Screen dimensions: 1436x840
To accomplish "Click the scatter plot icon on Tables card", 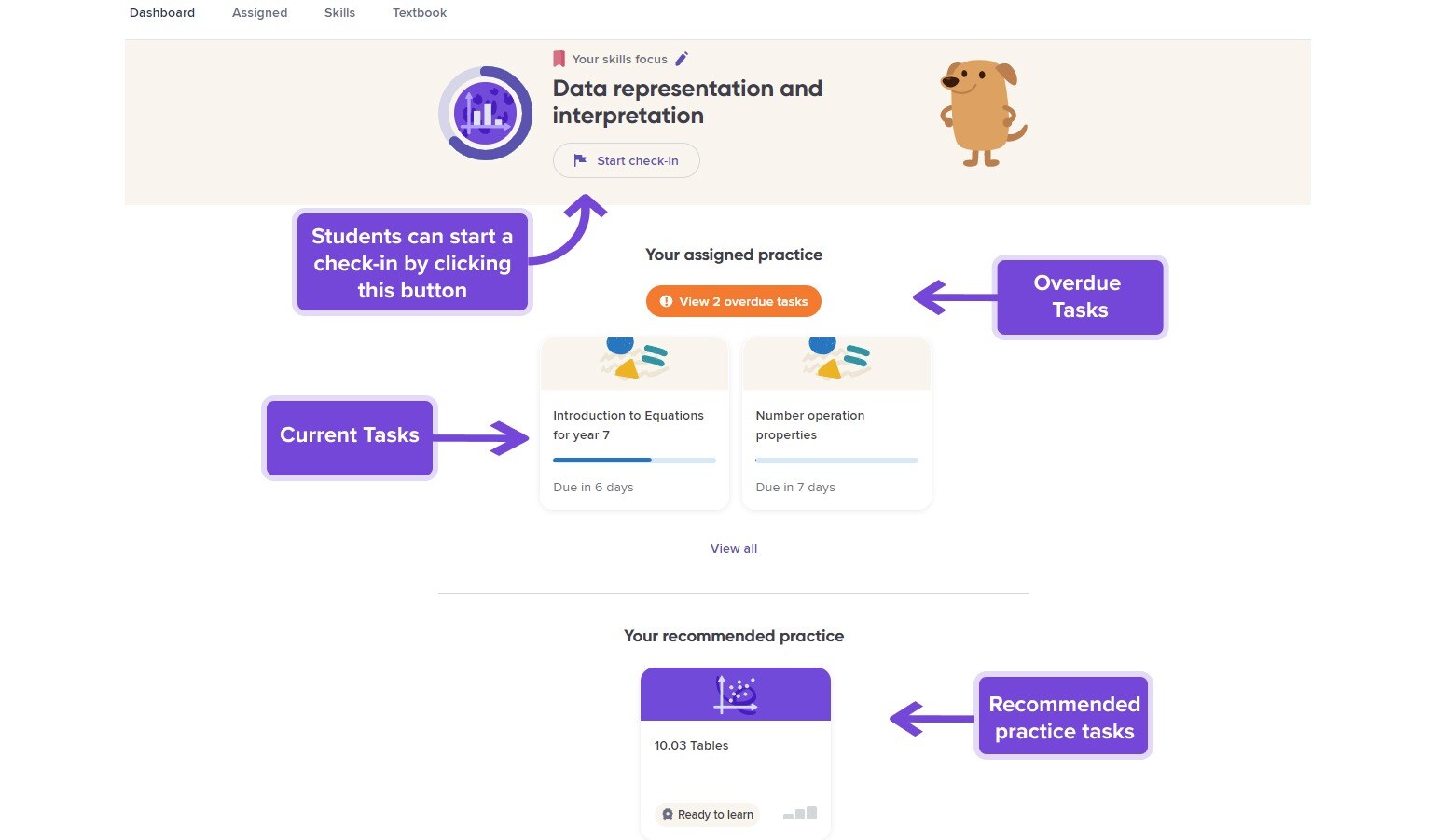I will point(736,695).
